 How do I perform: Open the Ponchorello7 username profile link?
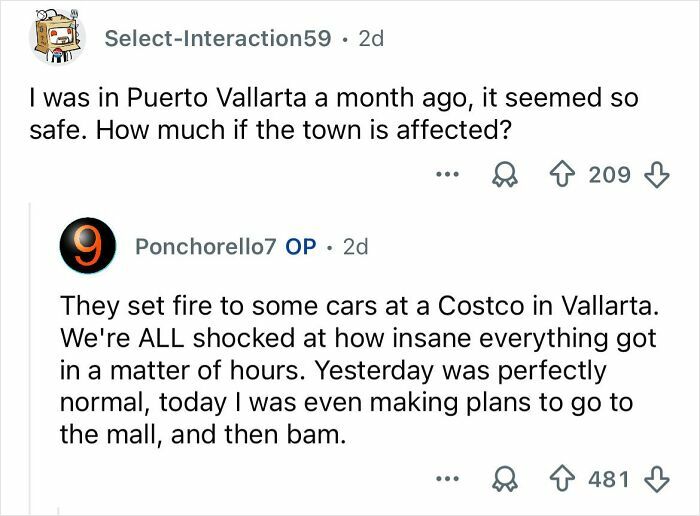pyautogui.click(x=206, y=246)
